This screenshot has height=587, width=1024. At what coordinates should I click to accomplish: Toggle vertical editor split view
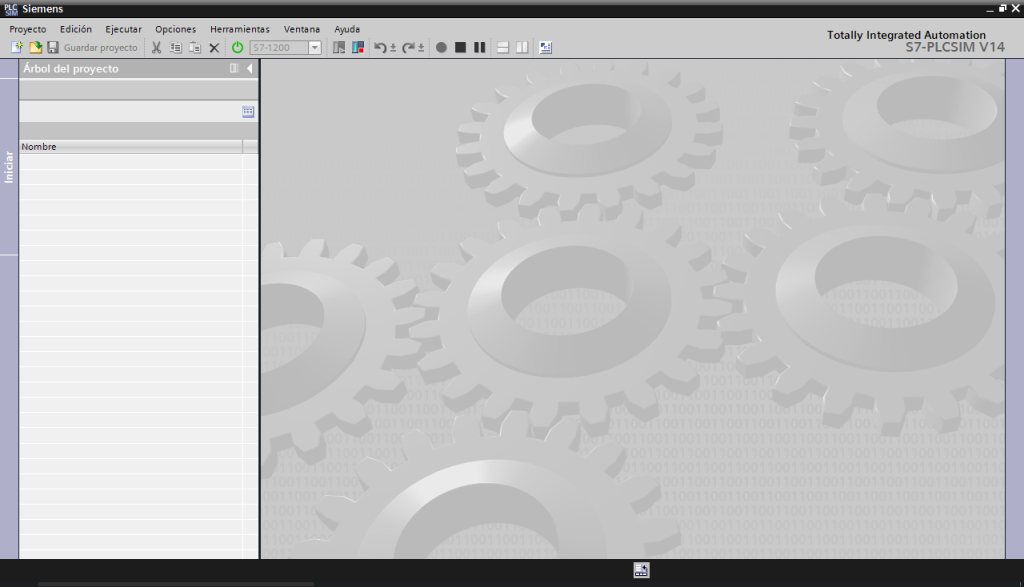click(x=522, y=47)
